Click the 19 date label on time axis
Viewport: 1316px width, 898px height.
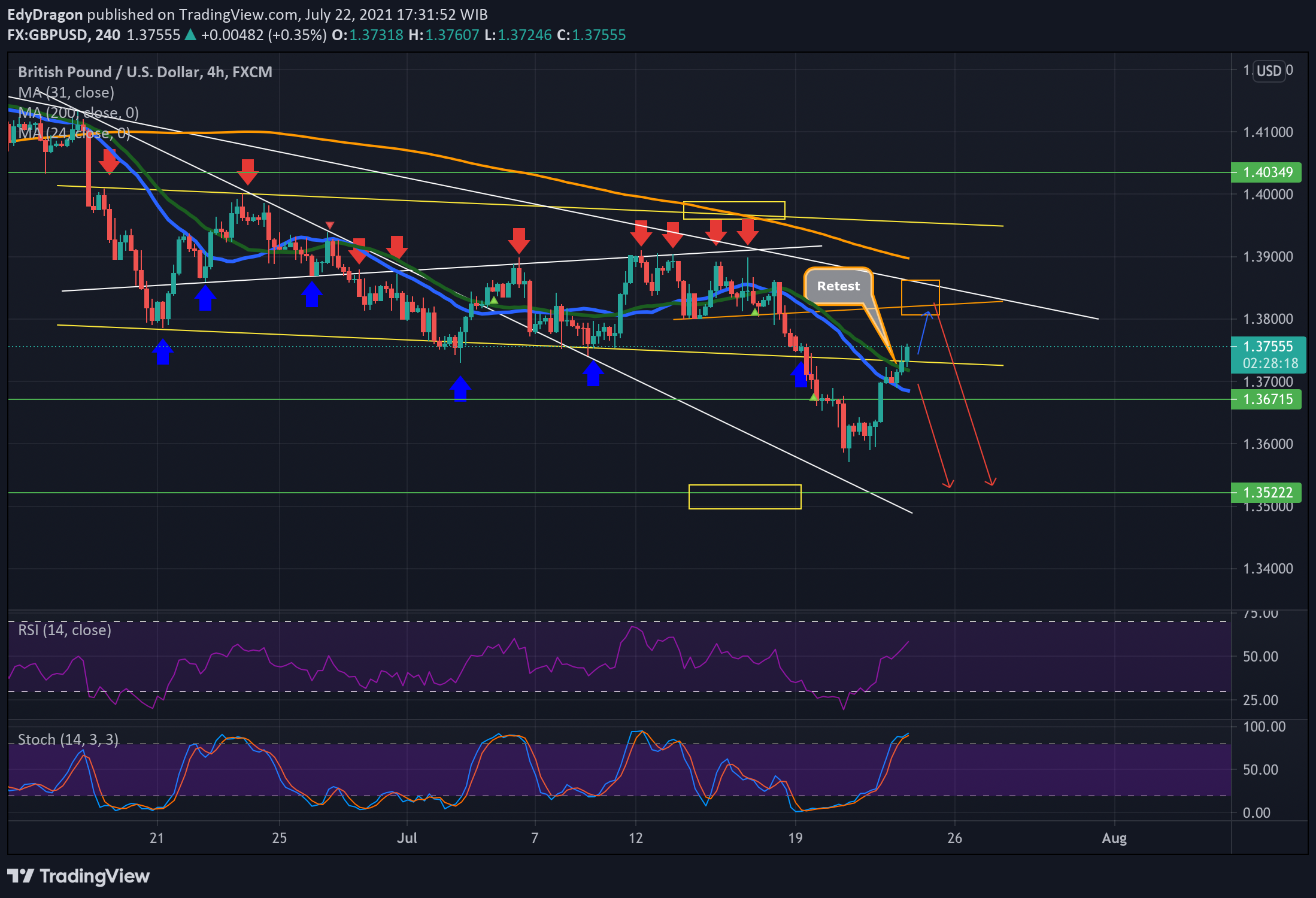coord(795,838)
